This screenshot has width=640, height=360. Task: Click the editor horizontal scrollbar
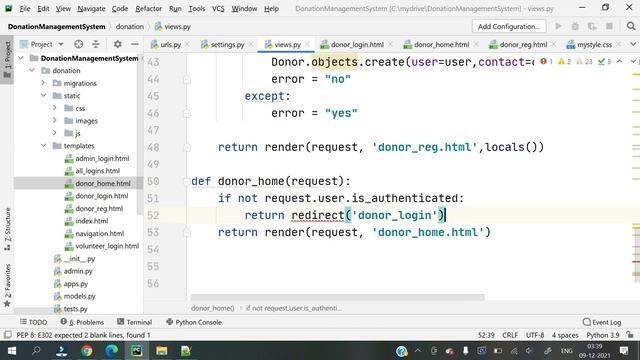click(338, 297)
